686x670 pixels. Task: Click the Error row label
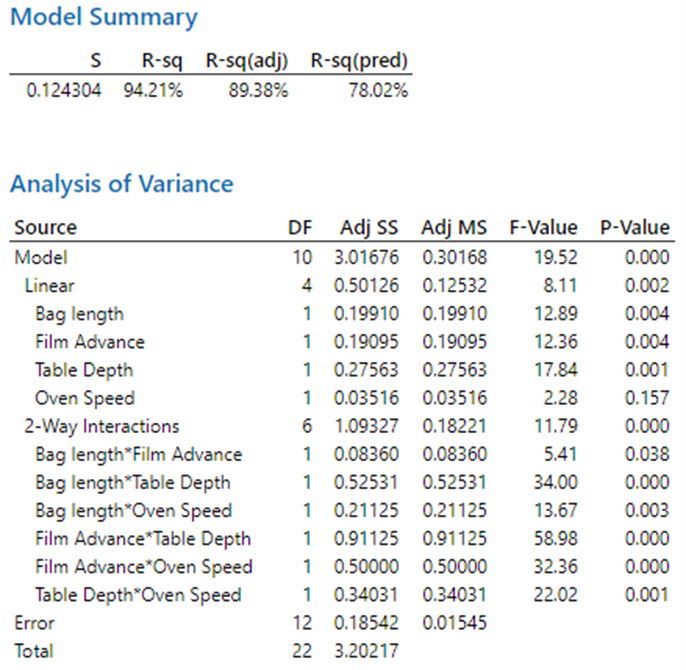tap(35, 623)
